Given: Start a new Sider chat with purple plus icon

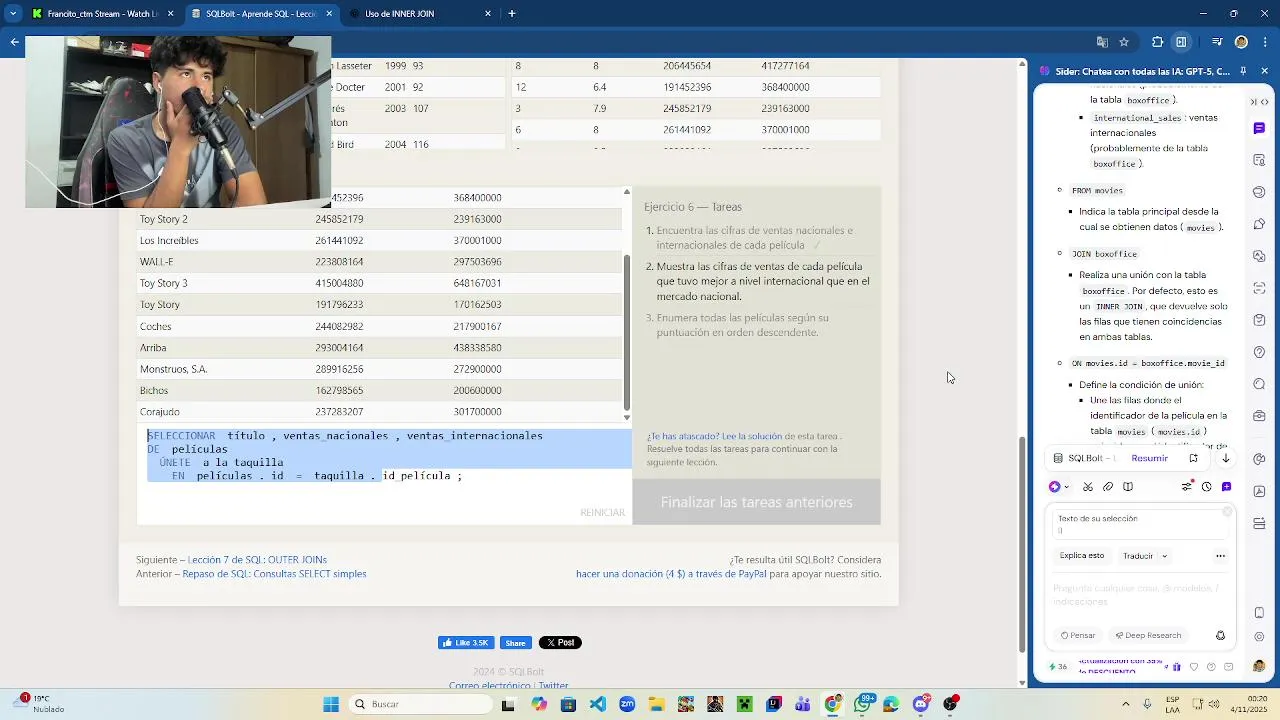Looking at the screenshot, I should pyautogui.click(x=1226, y=487).
